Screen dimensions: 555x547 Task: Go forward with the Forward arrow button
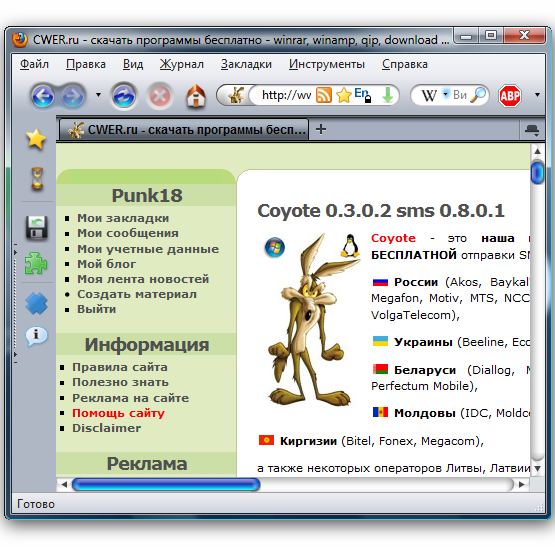click(x=73, y=96)
